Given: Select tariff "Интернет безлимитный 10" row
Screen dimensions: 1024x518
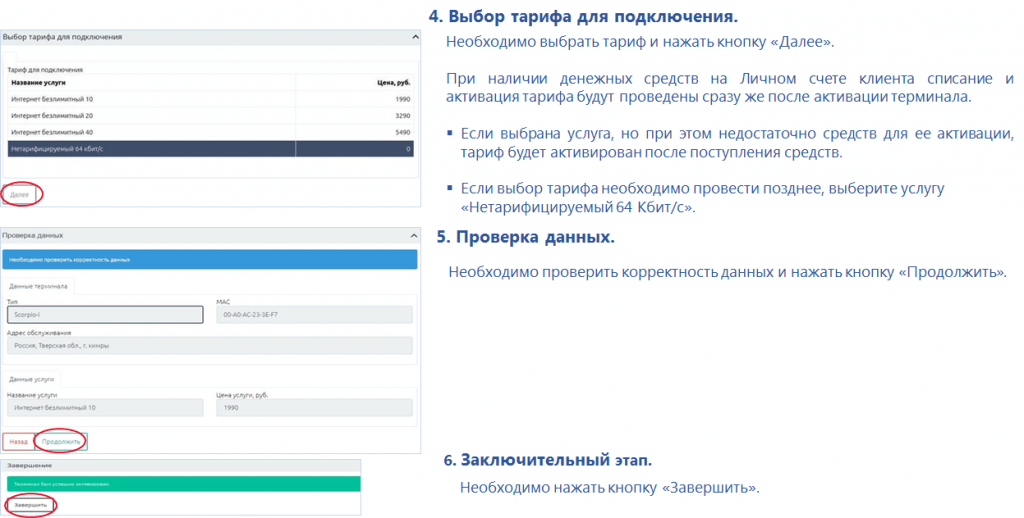Looking at the screenshot, I should (208, 100).
